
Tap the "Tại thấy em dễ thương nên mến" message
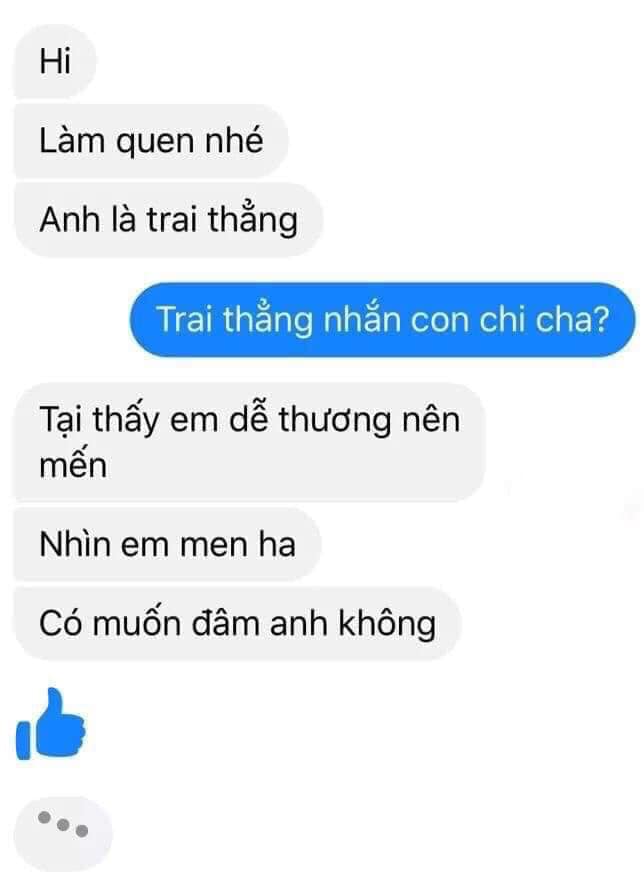pyautogui.click(x=249, y=442)
